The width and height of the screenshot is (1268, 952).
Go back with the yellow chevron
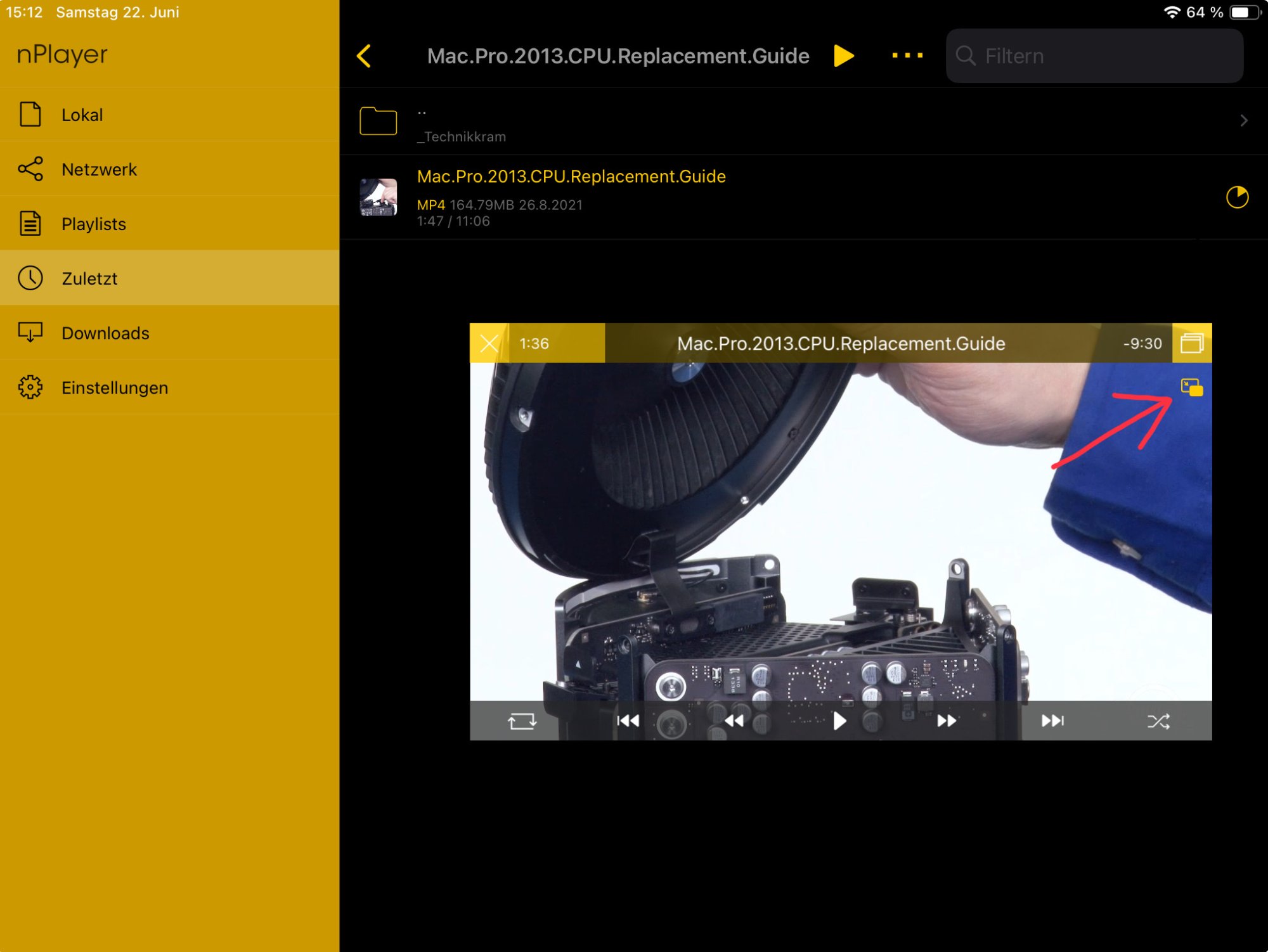click(x=364, y=56)
